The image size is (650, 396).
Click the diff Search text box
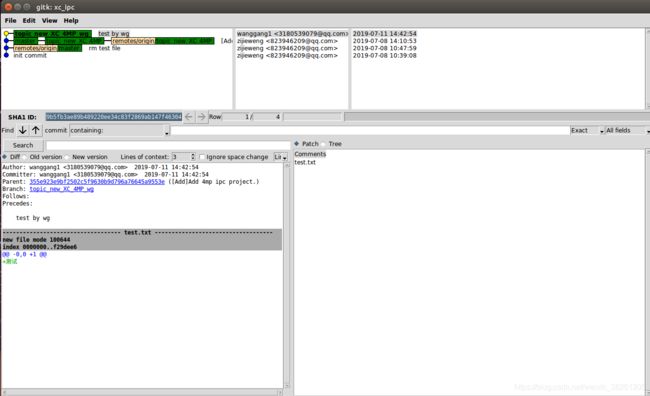coord(168,145)
